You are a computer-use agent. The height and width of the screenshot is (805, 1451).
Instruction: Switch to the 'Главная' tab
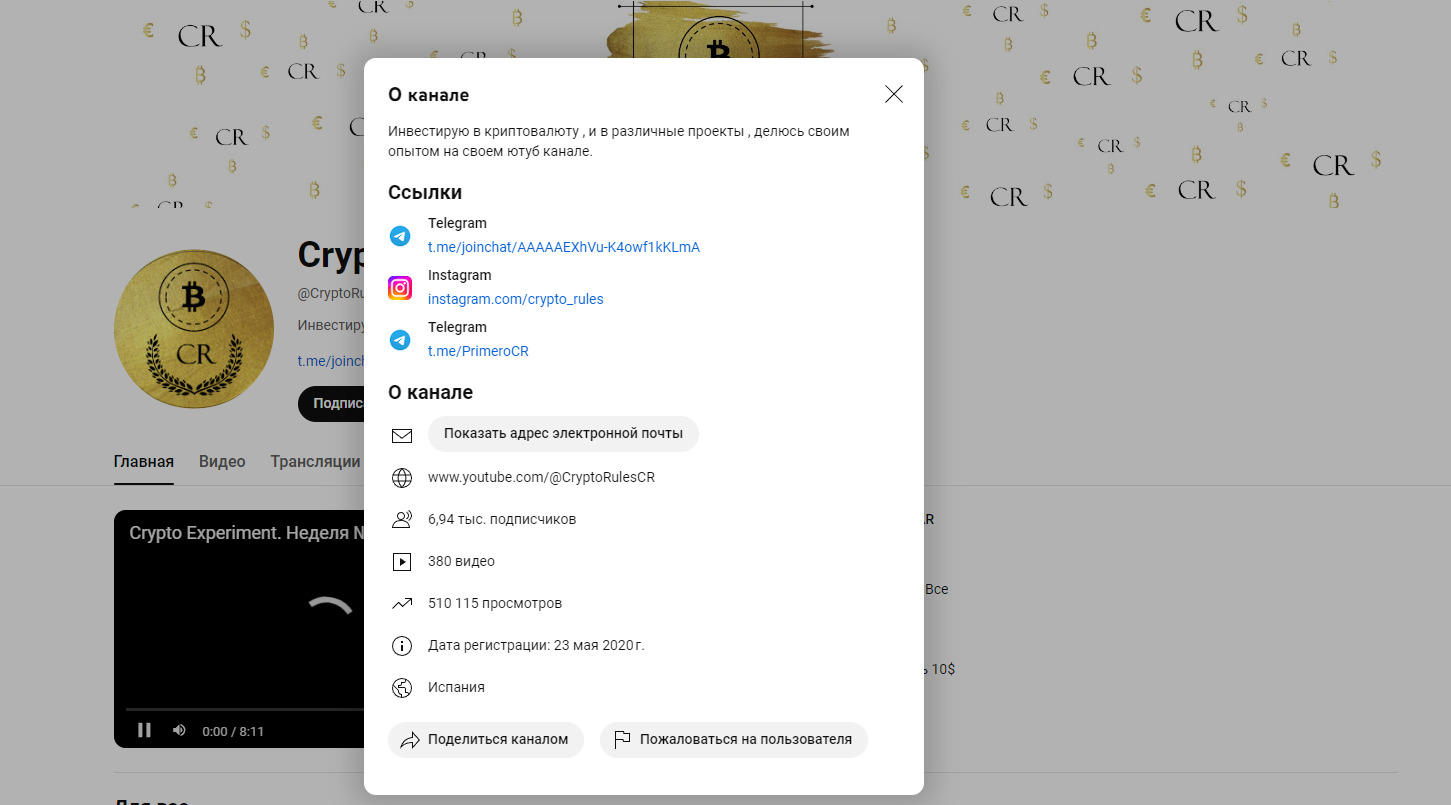(144, 462)
